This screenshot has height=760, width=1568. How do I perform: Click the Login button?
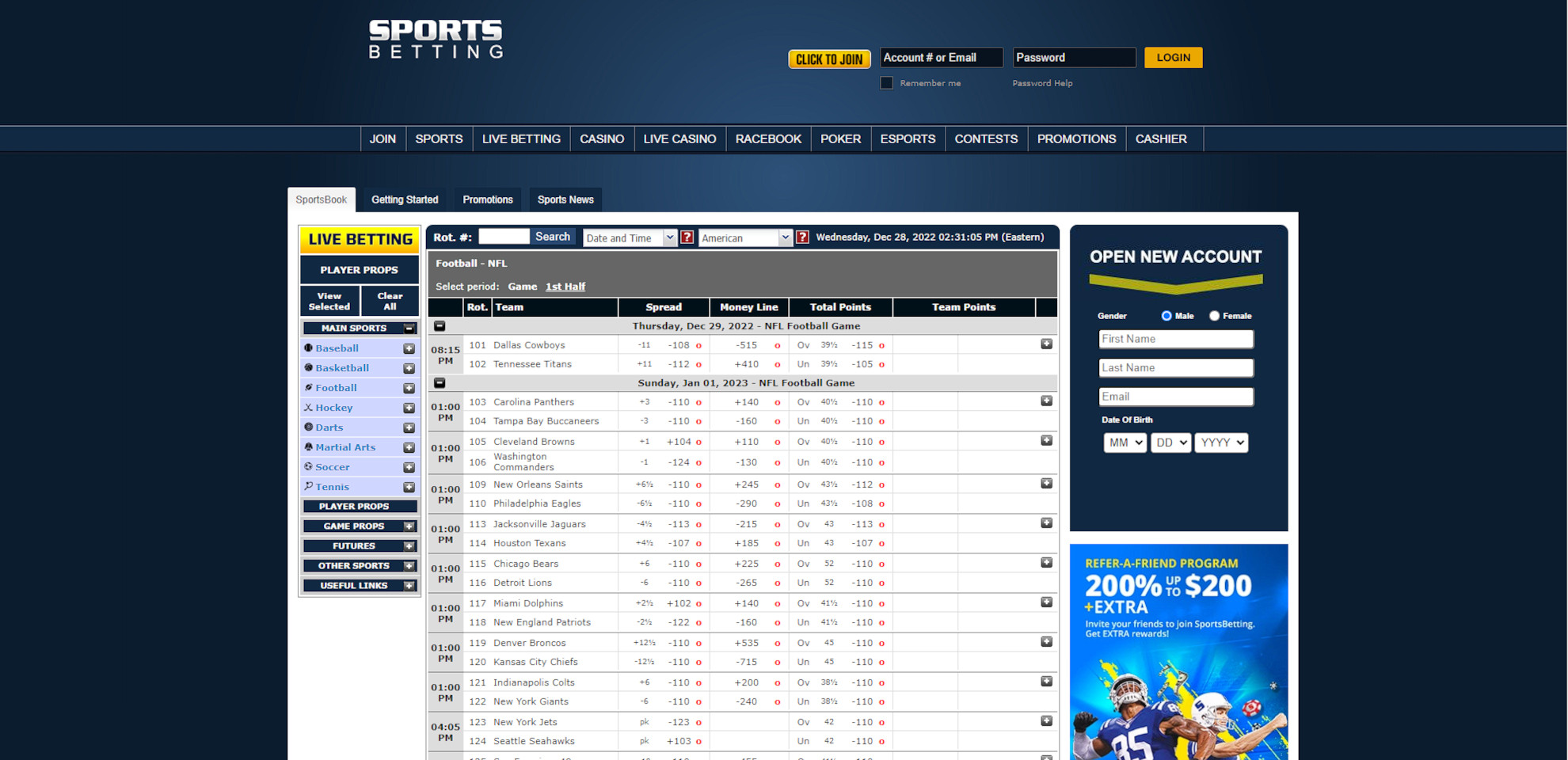1173,57
